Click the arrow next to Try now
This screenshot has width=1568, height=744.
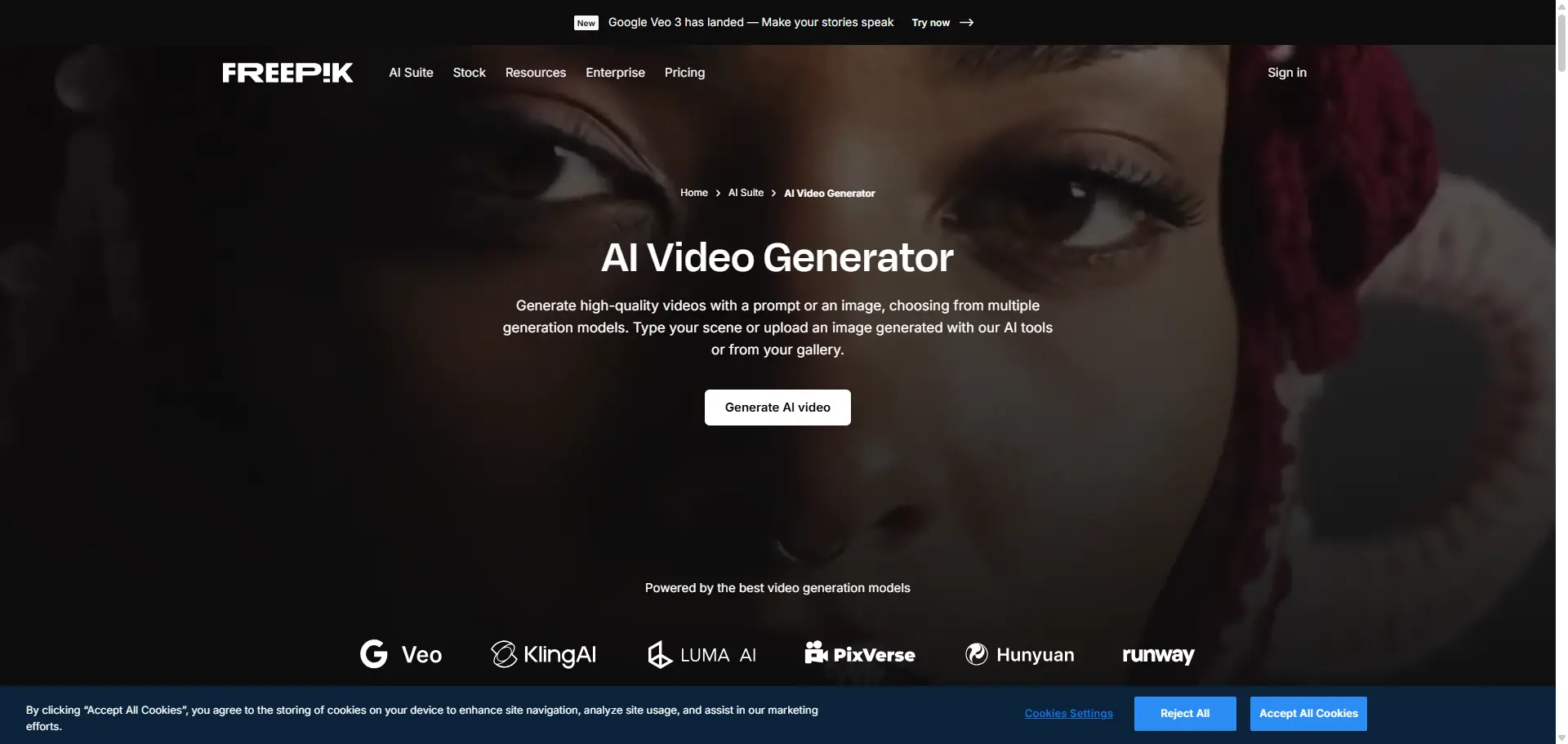[966, 22]
